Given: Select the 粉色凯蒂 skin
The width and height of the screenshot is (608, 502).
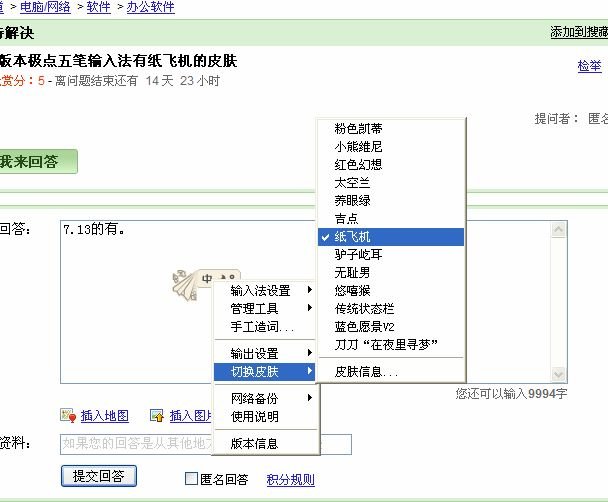Looking at the screenshot, I should pyautogui.click(x=391, y=128).
